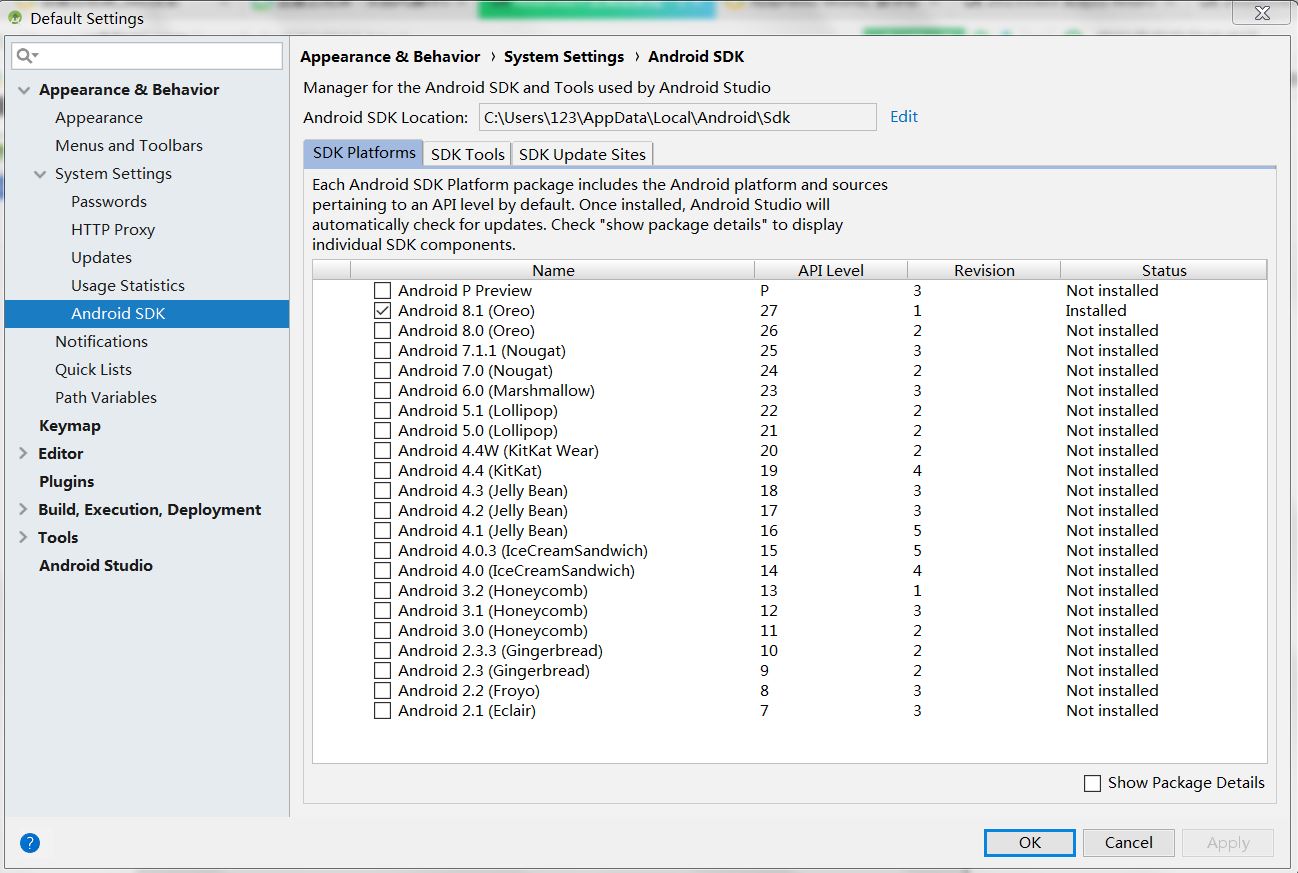This screenshot has height=873, width=1298.
Task: Select the Android 6.0 (Marshmallow) checkbox
Action: point(382,391)
